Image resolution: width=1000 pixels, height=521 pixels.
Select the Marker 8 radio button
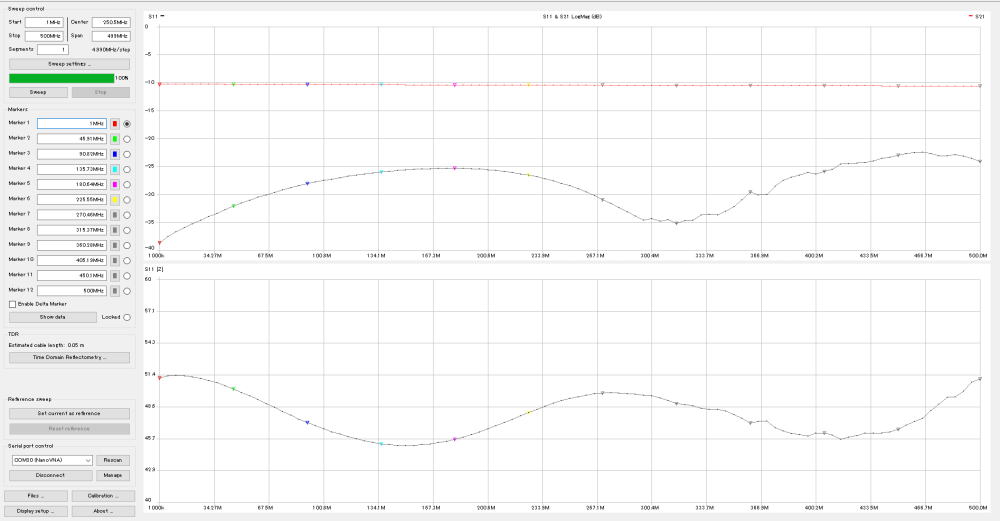click(127, 230)
